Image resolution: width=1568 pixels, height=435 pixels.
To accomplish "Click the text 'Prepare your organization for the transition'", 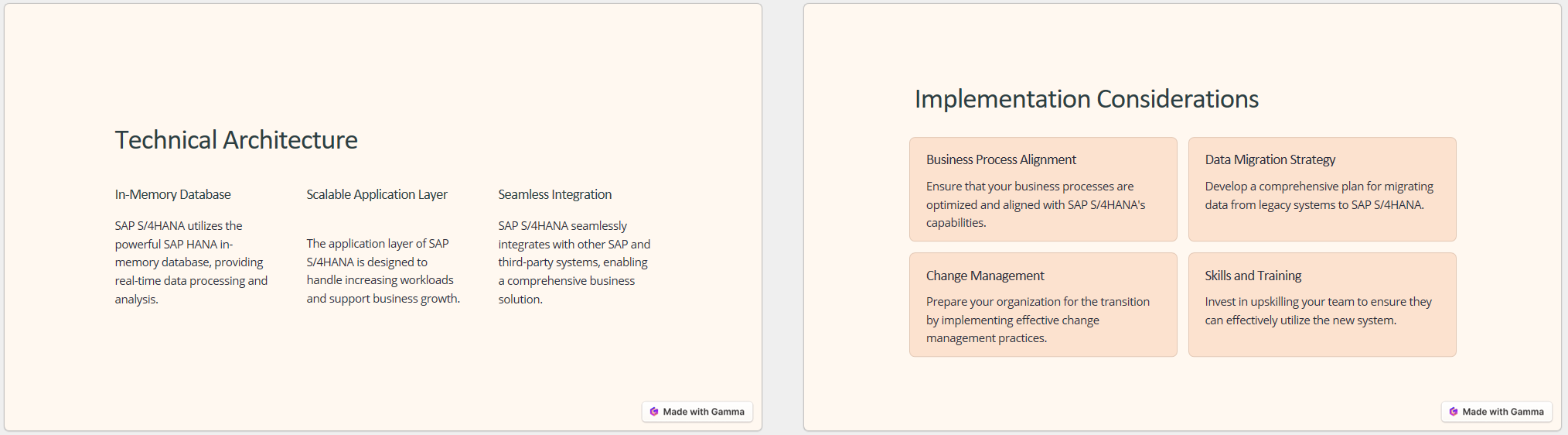I will (1038, 302).
